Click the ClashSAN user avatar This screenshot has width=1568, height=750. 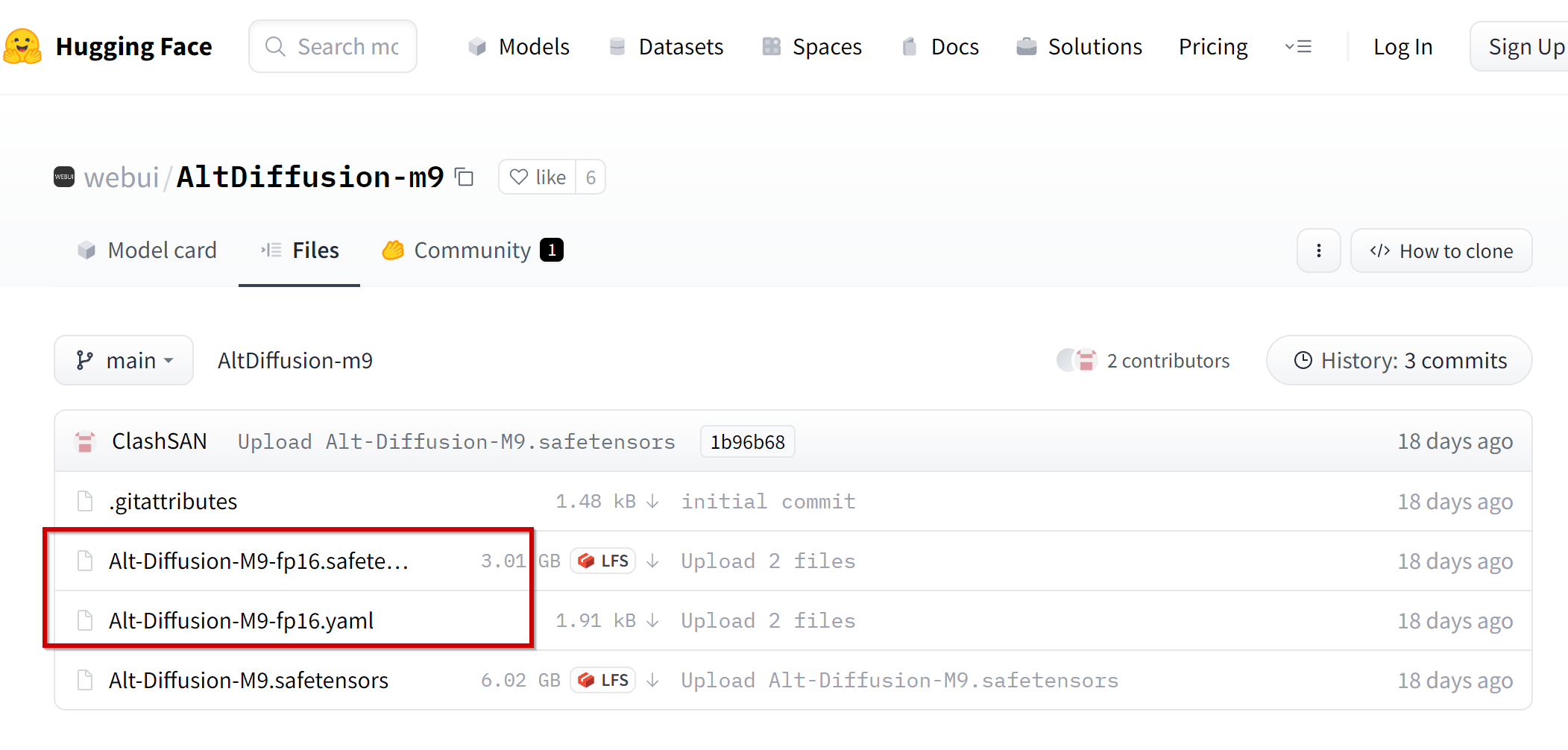pos(85,441)
